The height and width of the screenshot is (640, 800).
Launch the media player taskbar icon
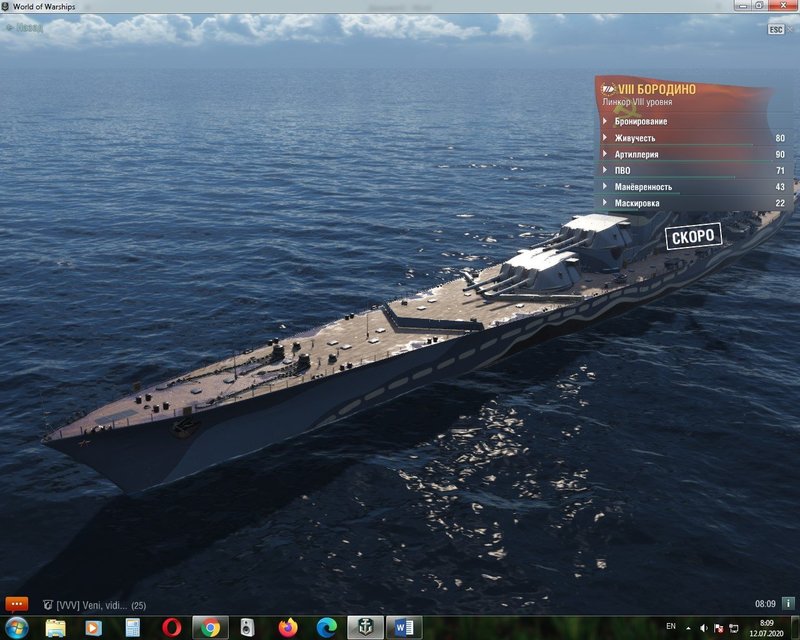(x=93, y=628)
